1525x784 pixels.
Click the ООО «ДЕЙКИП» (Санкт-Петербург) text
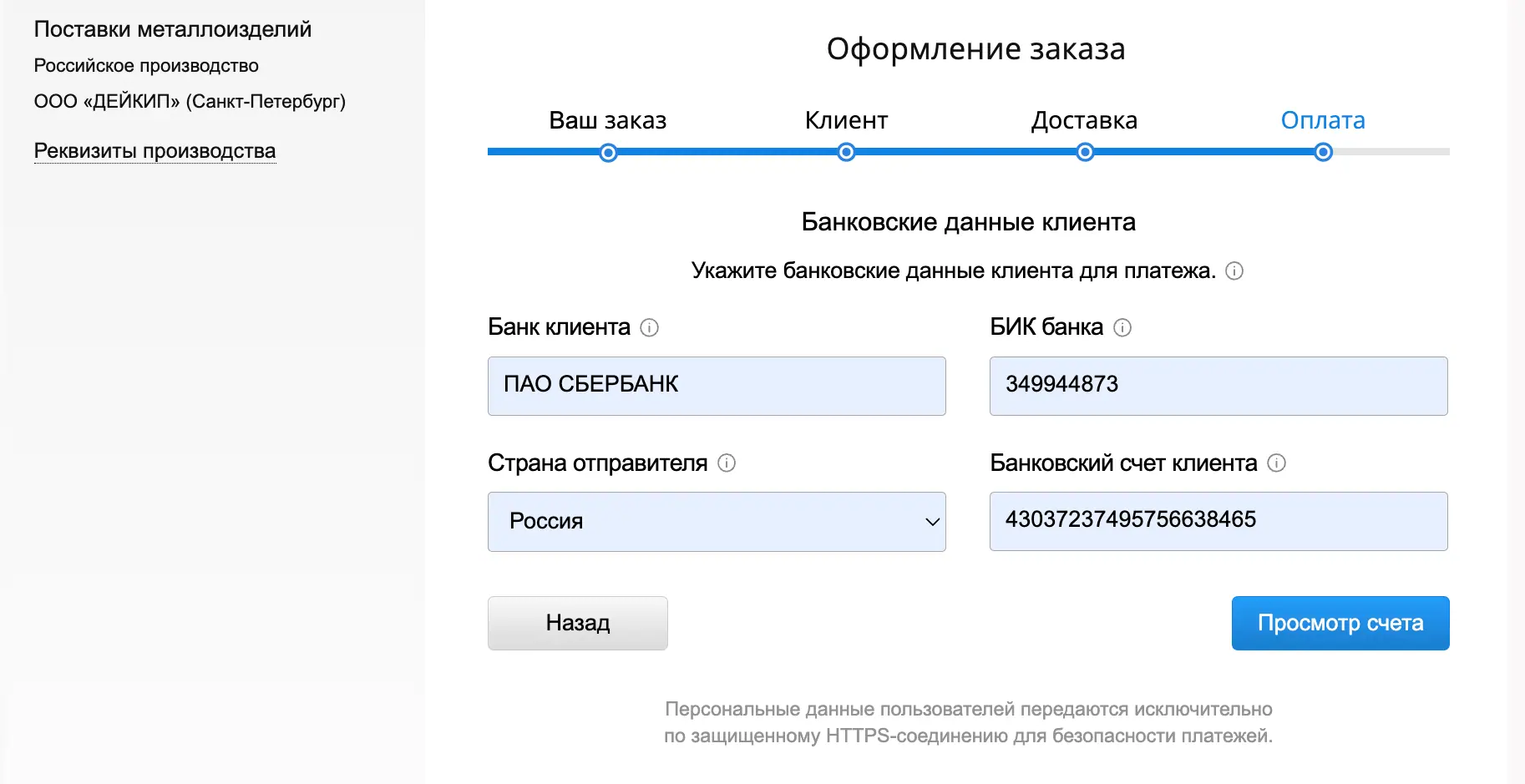click(x=190, y=101)
